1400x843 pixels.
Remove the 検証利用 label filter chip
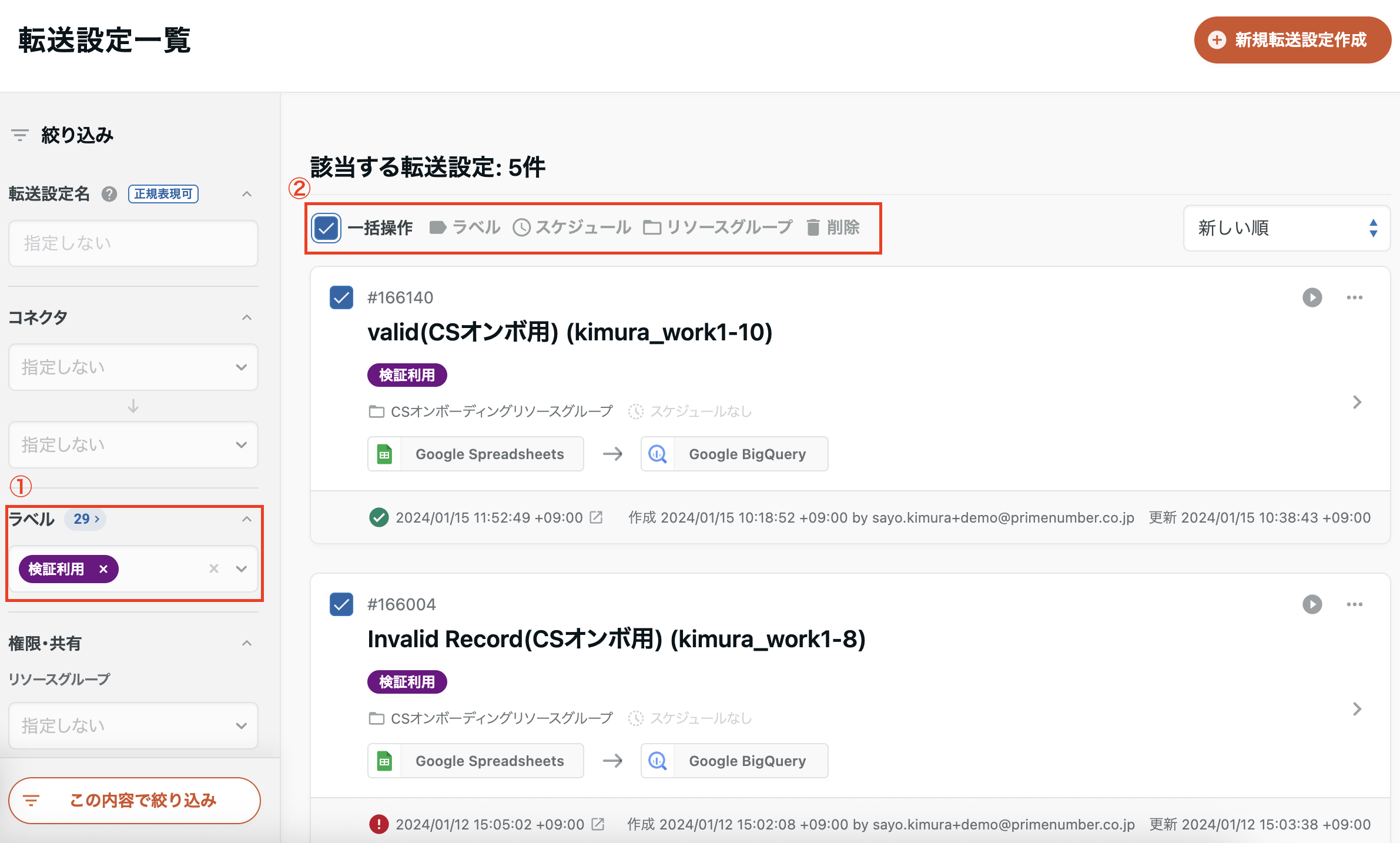pyautogui.click(x=103, y=569)
